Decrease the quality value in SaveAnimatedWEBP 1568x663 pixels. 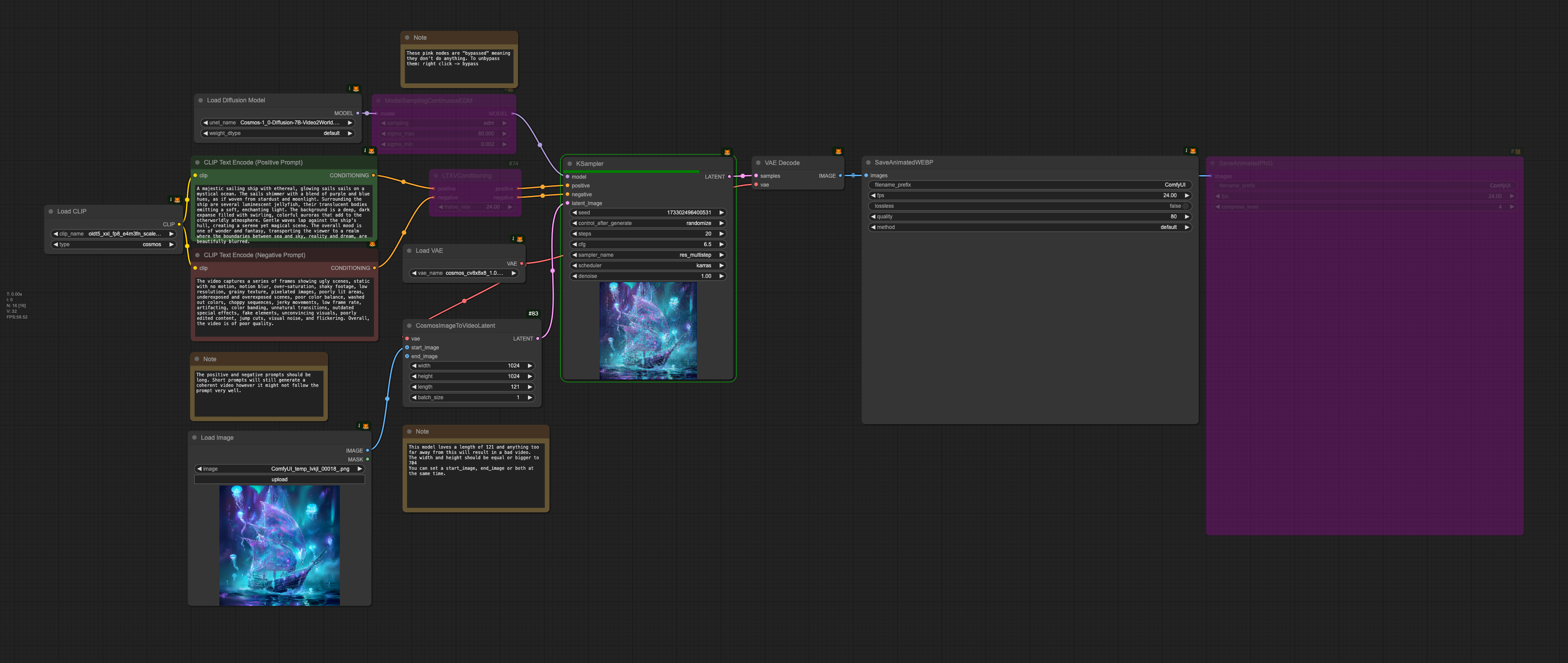point(874,217)
